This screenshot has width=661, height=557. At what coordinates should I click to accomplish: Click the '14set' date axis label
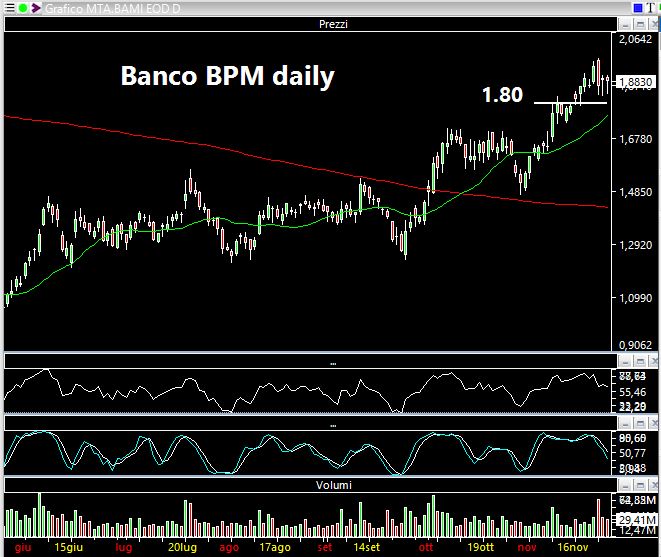[x=366, y=547]
